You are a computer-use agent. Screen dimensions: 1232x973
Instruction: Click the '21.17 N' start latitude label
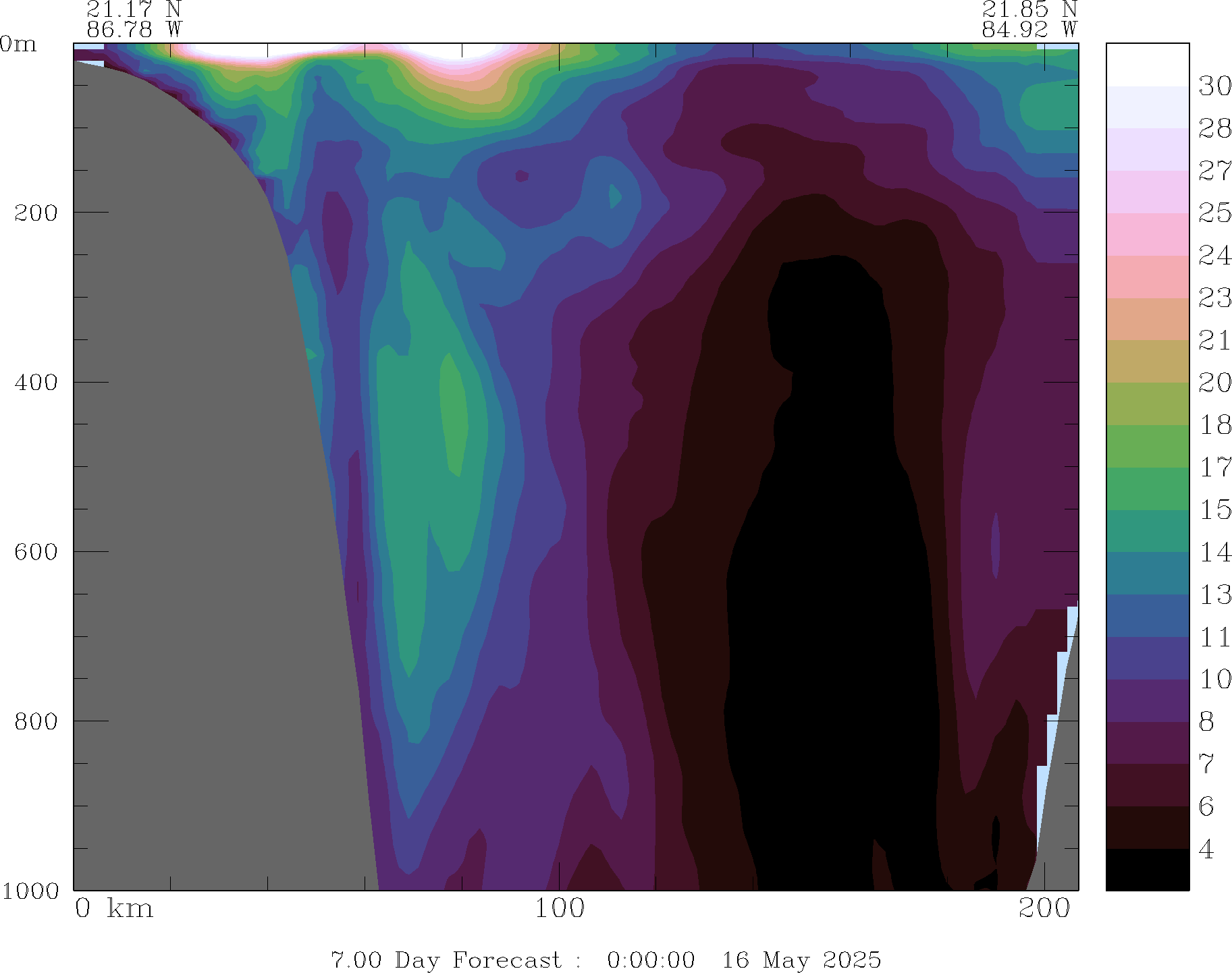(134, 9)
